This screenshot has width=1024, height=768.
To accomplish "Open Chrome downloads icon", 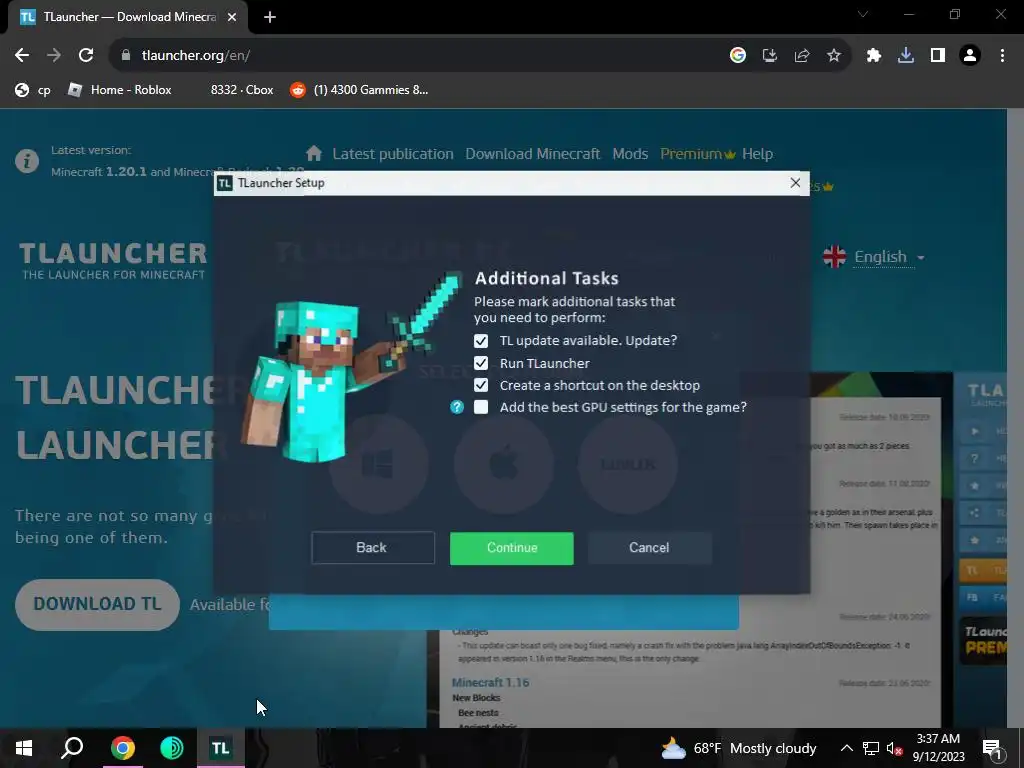I will tap(906, 56).
